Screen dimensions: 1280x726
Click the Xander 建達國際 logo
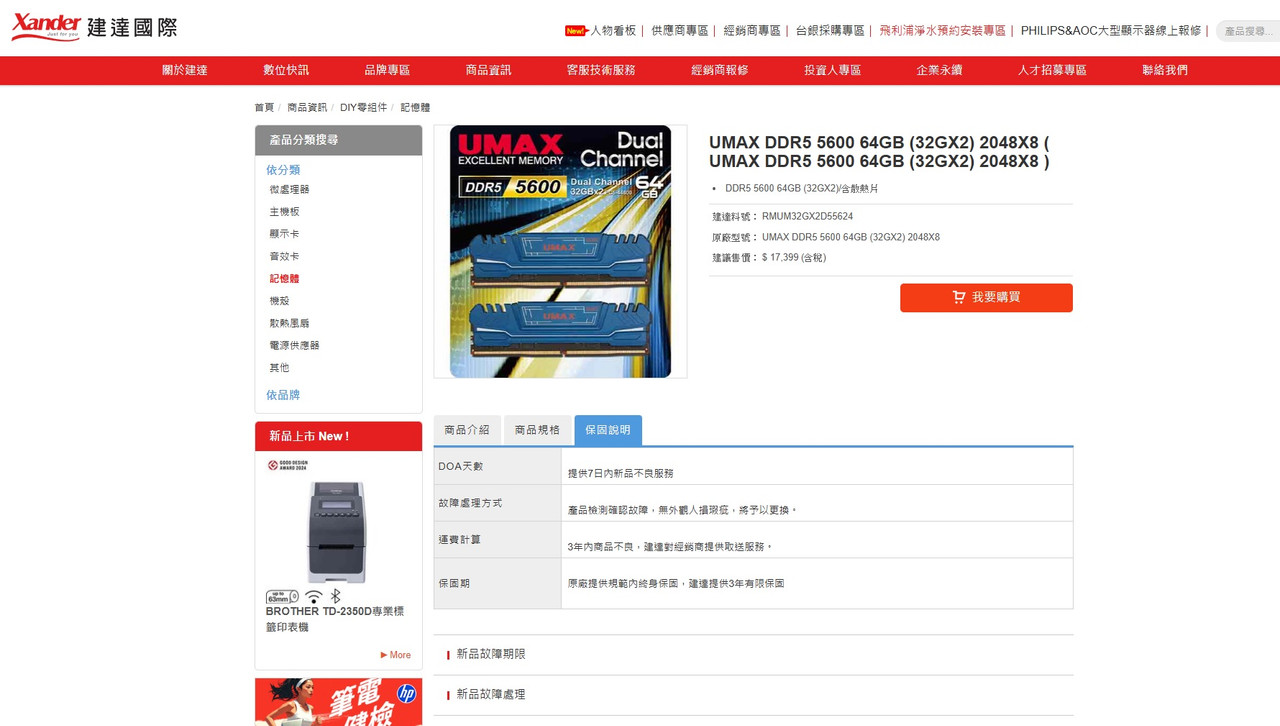94,27
